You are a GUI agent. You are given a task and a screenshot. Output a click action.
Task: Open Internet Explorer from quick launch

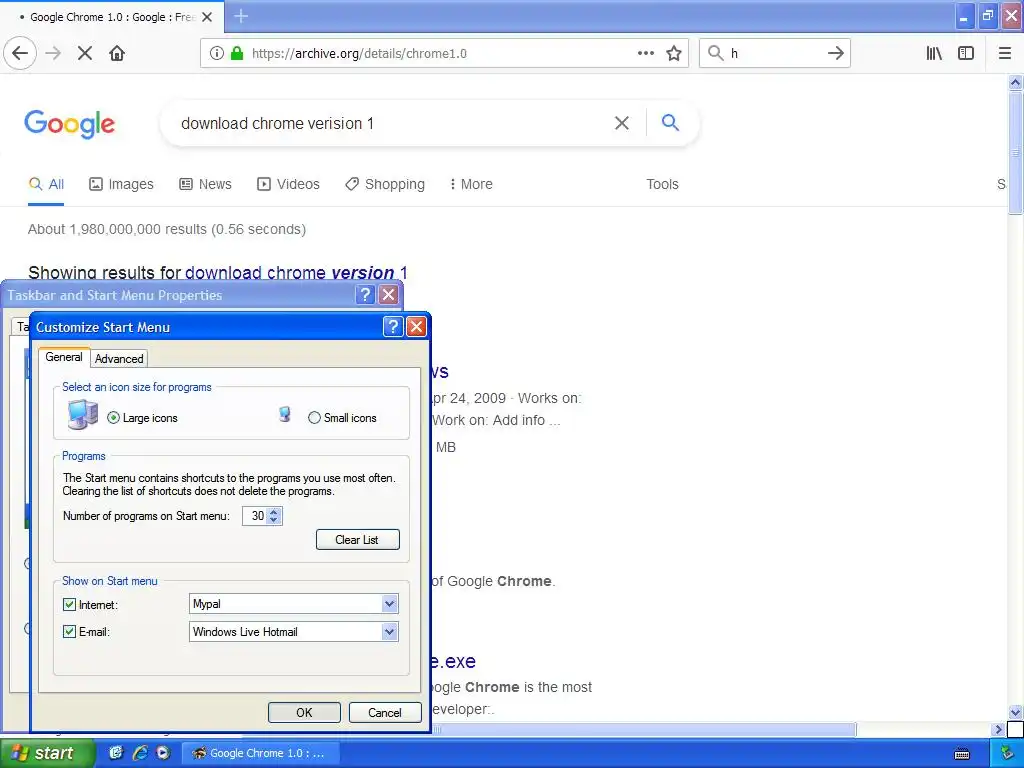coord(140,753)
